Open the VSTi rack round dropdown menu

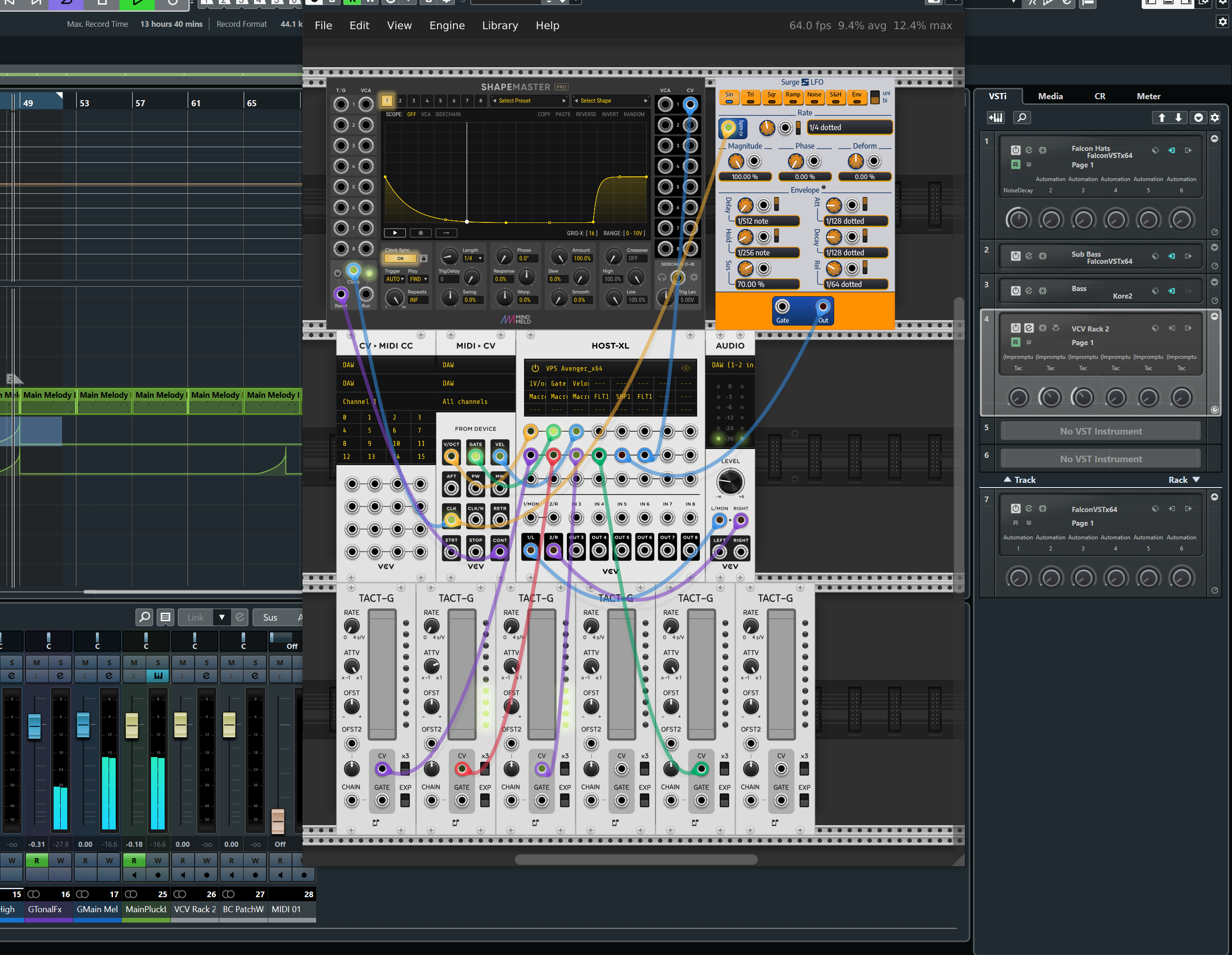(1199, 117)
